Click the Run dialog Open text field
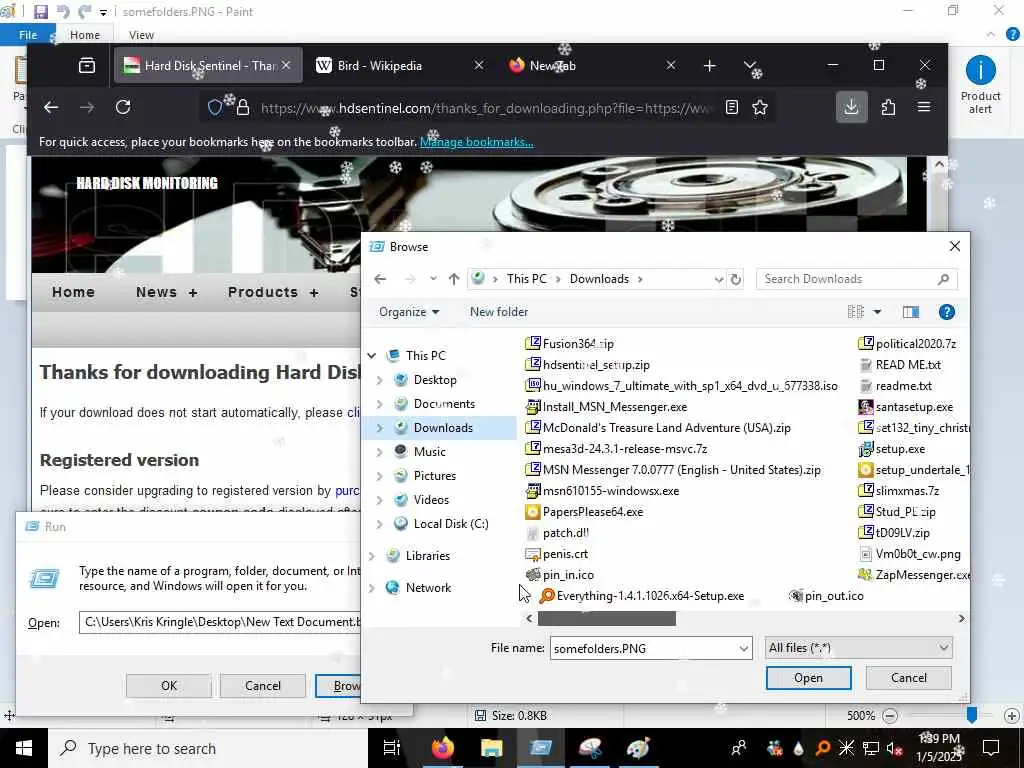The image size is (1024, 768). 219,622
